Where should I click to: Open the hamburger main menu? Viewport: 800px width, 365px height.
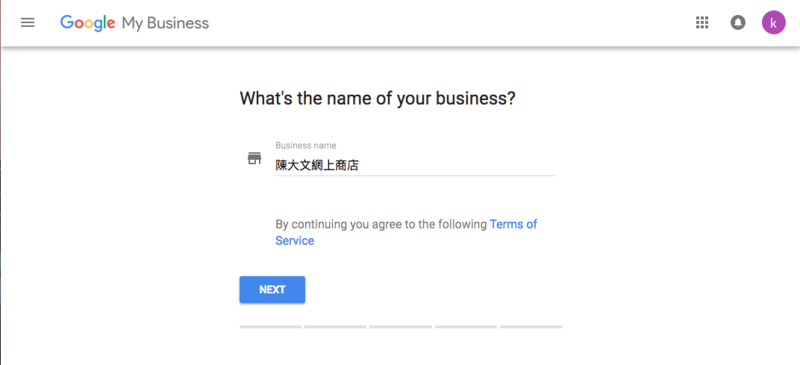(x=28, y=22)
